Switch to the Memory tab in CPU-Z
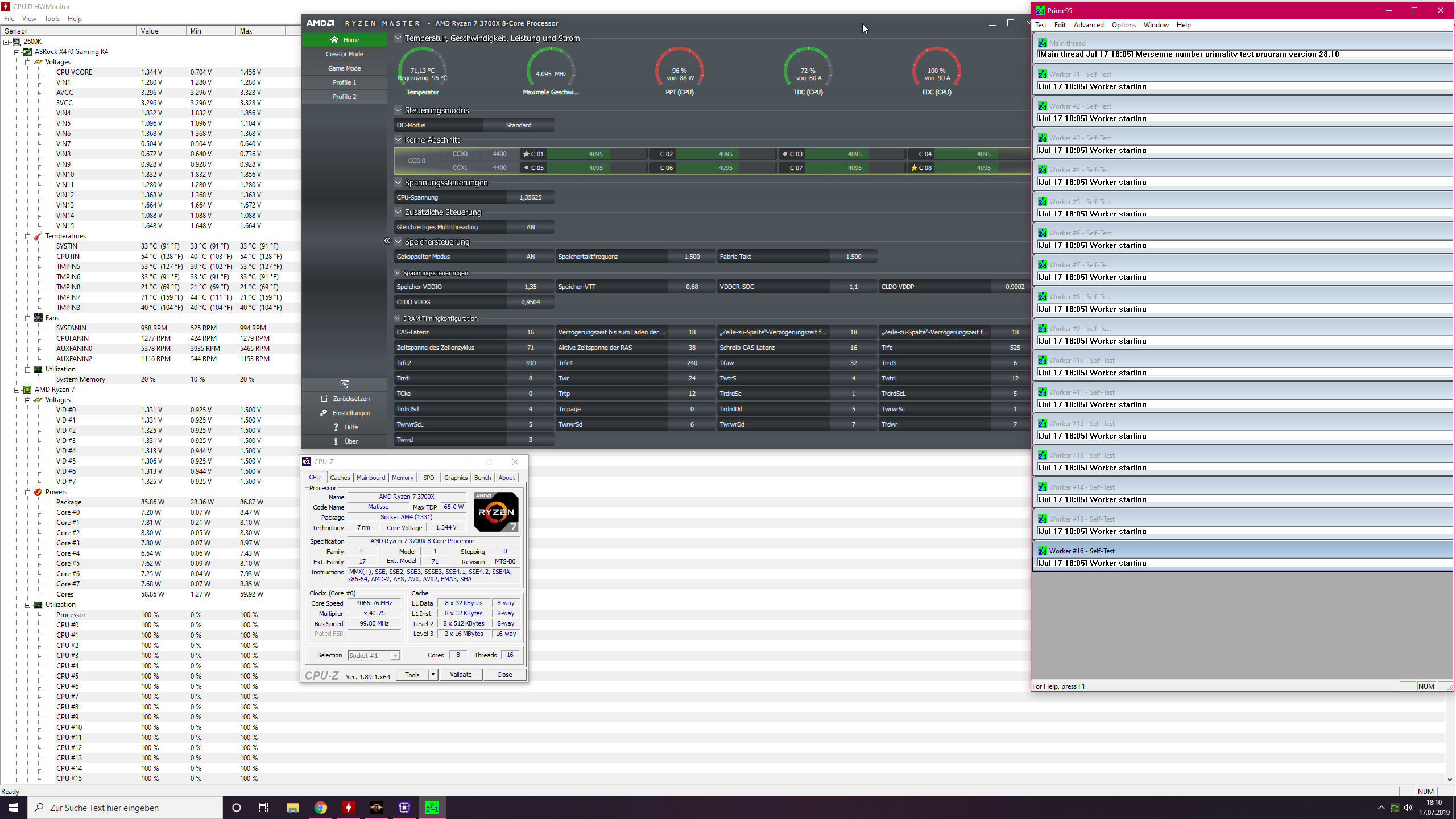Viewport: 1456px width, 819px height. [402, 478]
